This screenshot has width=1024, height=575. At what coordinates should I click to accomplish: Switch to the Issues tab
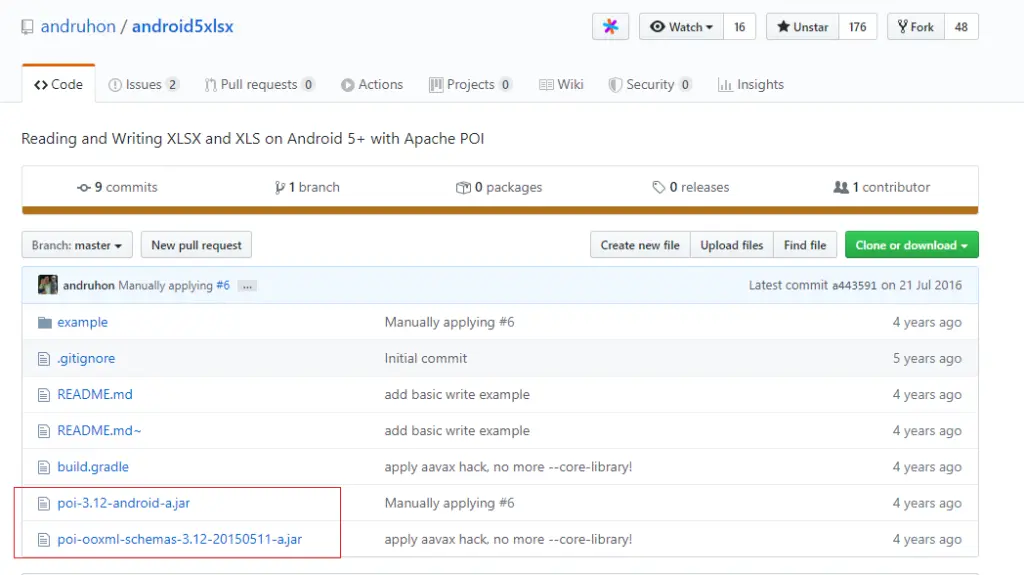tap(144, 84)
